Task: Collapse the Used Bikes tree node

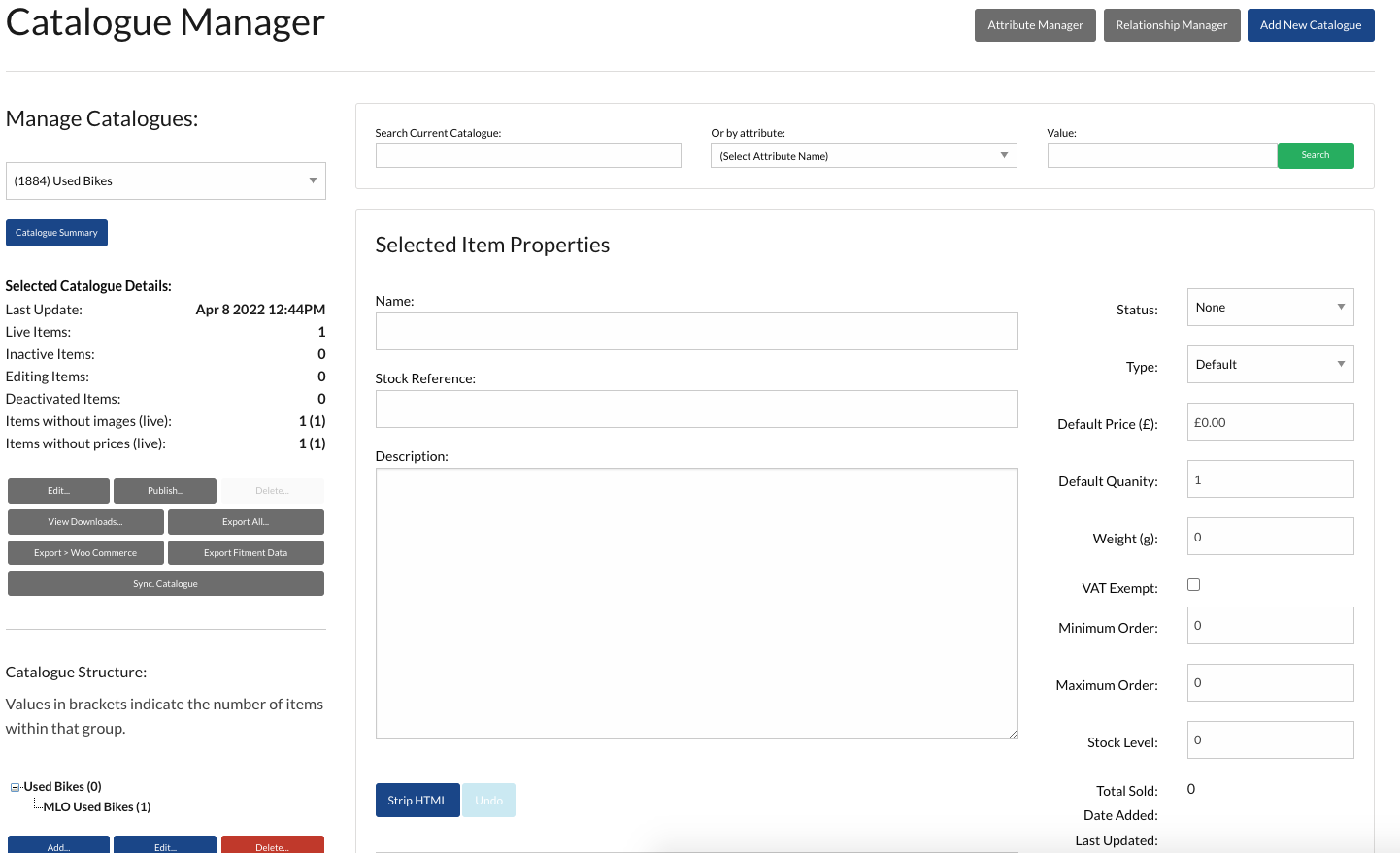Action: [15, 787]
